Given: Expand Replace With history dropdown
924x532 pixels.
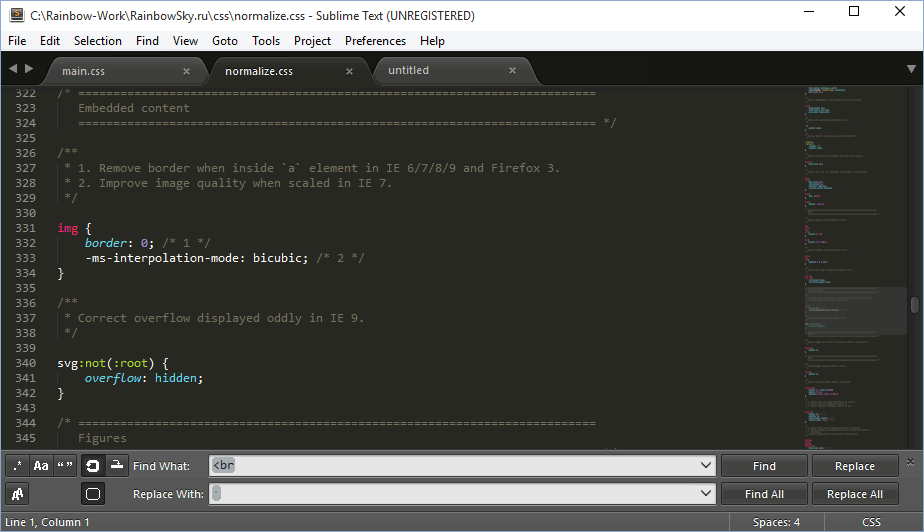Looking at the screenshot, I should 705,493.
